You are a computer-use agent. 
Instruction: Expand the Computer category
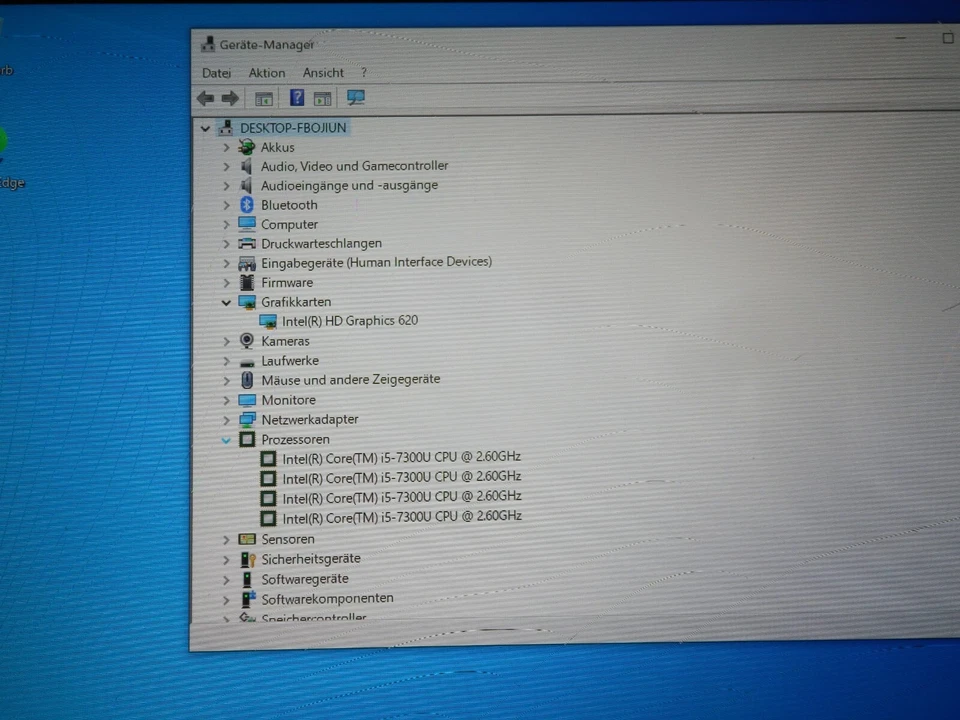point(227,225)
